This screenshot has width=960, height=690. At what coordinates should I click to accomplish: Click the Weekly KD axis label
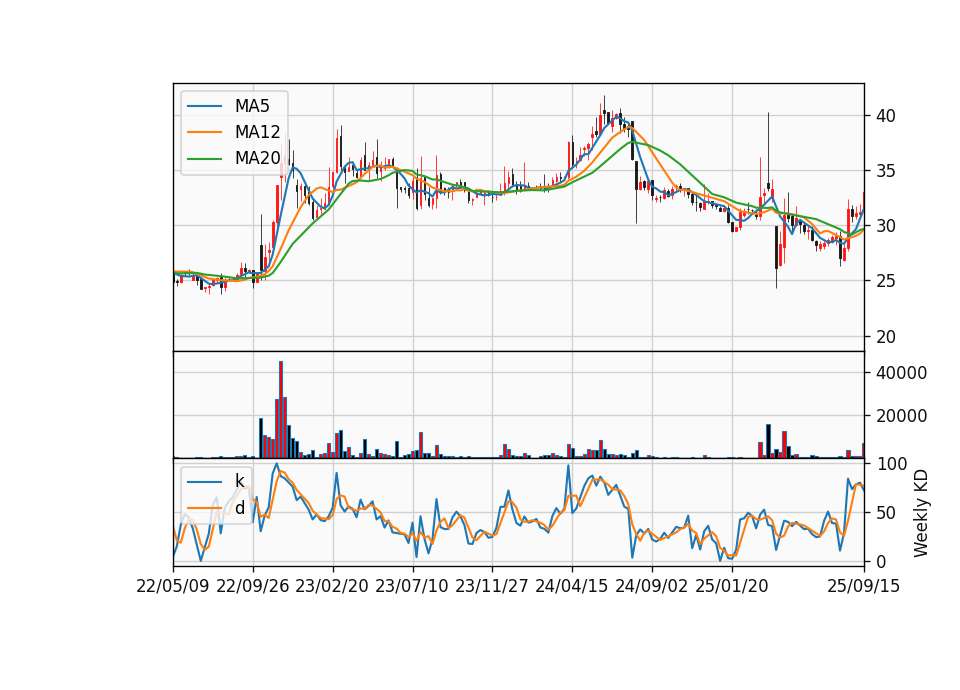pos(920,513)
